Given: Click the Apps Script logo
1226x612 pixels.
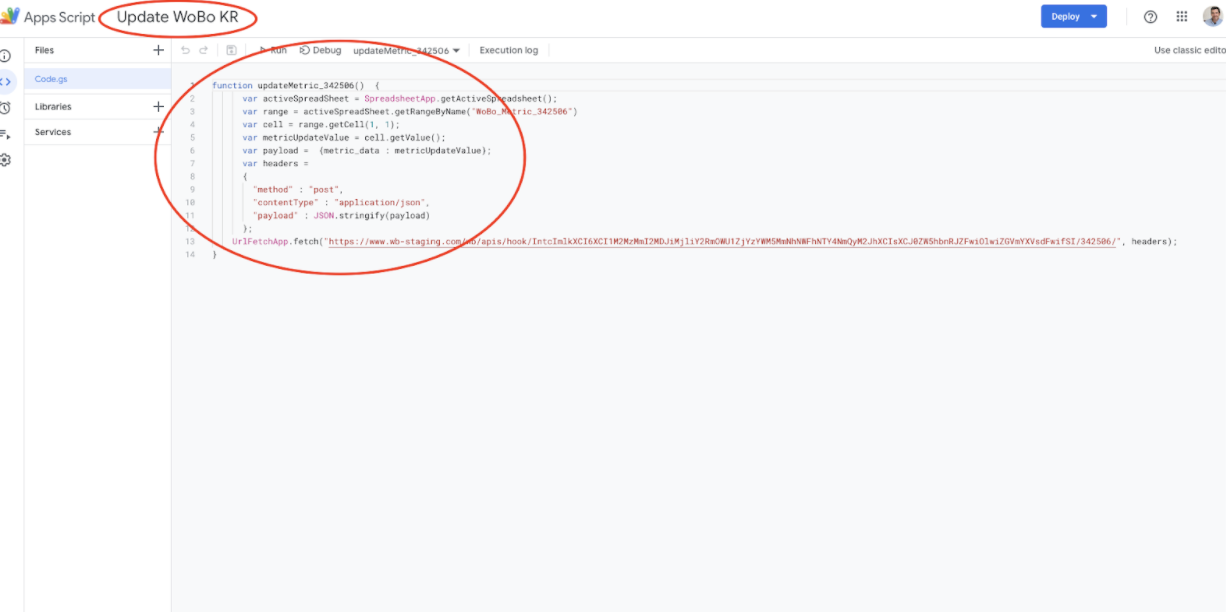Looking at the screenshot, I should pos(10,16).
